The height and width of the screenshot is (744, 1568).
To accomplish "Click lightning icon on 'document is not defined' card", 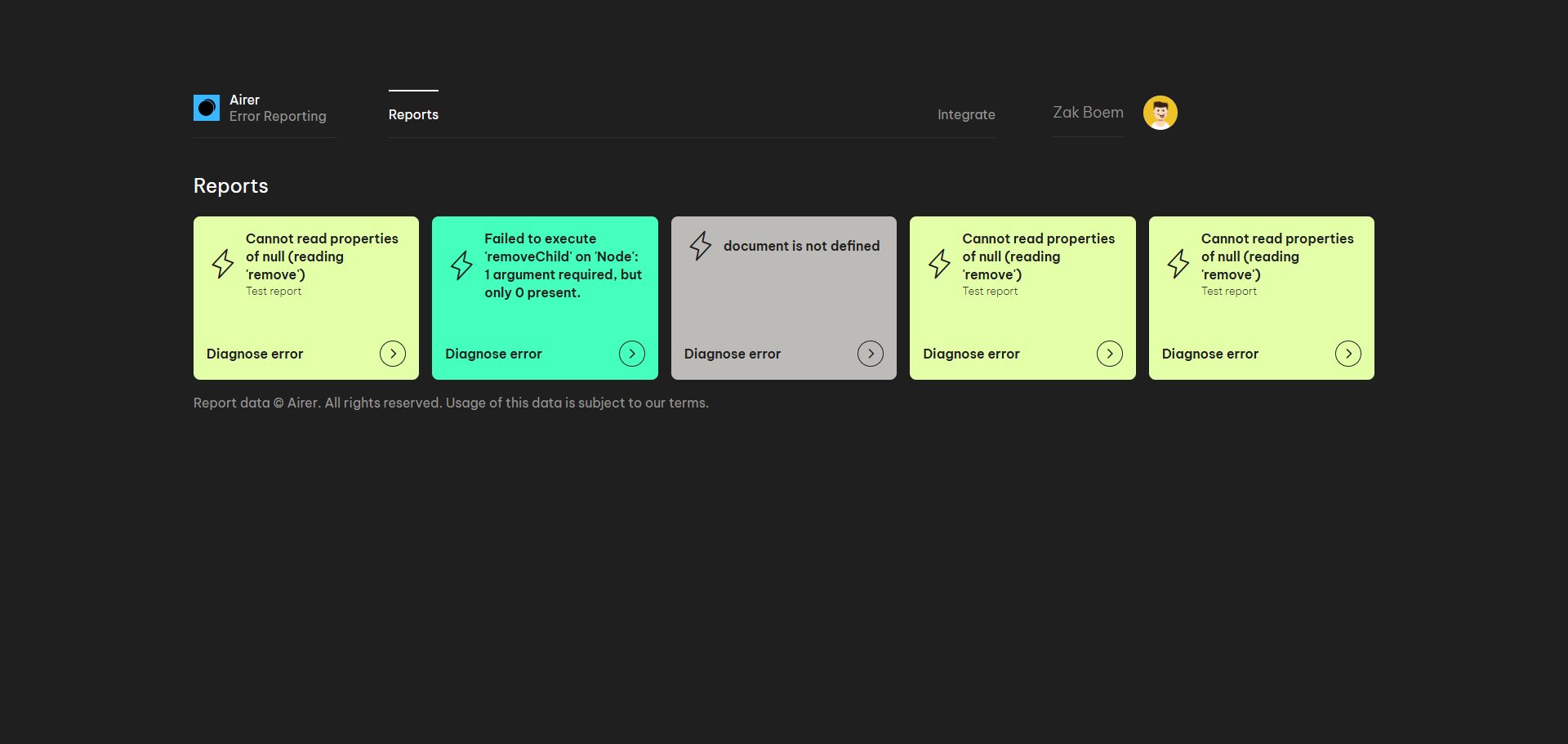I will click(701, 246).
